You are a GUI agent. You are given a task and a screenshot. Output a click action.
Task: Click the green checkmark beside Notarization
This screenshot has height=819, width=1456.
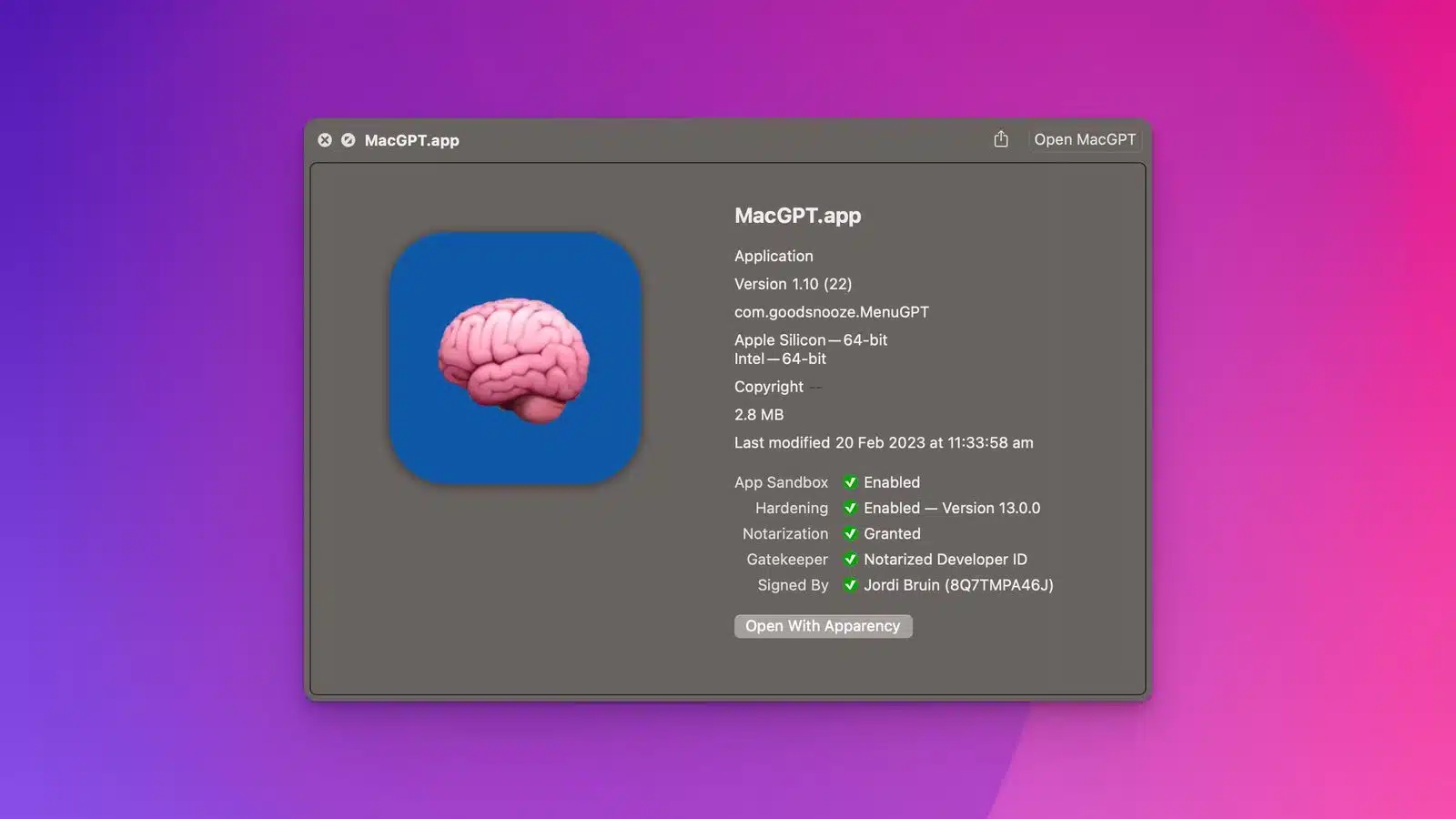[x=850, y=533]
